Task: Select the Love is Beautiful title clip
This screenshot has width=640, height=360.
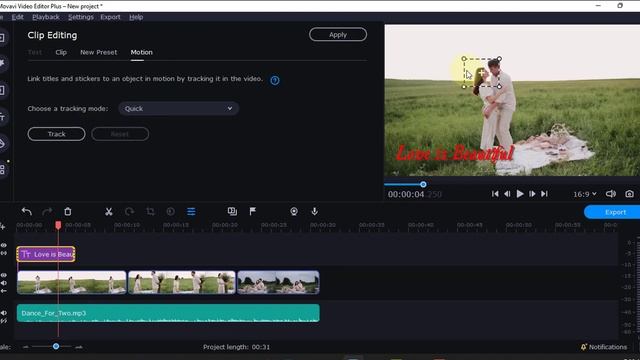Action: pyautogui.click(x=46, y=254)
